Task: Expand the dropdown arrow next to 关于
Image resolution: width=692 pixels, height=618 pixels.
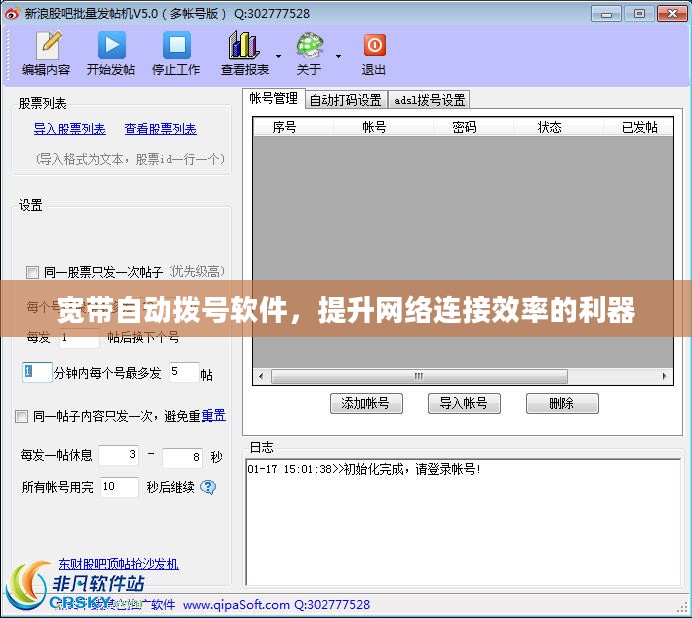Action: 338,56
